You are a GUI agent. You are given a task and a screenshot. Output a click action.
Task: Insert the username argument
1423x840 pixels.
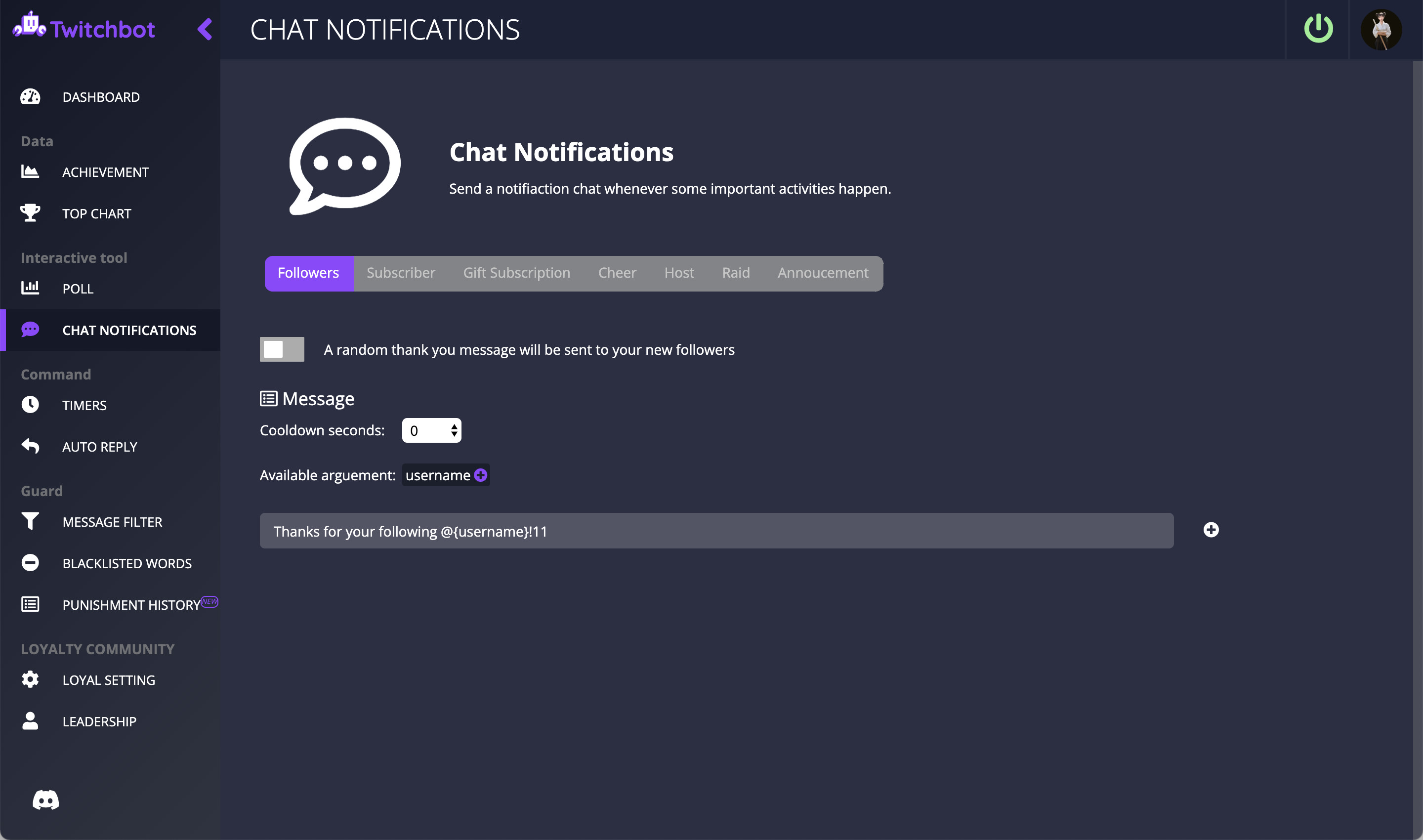480,475
